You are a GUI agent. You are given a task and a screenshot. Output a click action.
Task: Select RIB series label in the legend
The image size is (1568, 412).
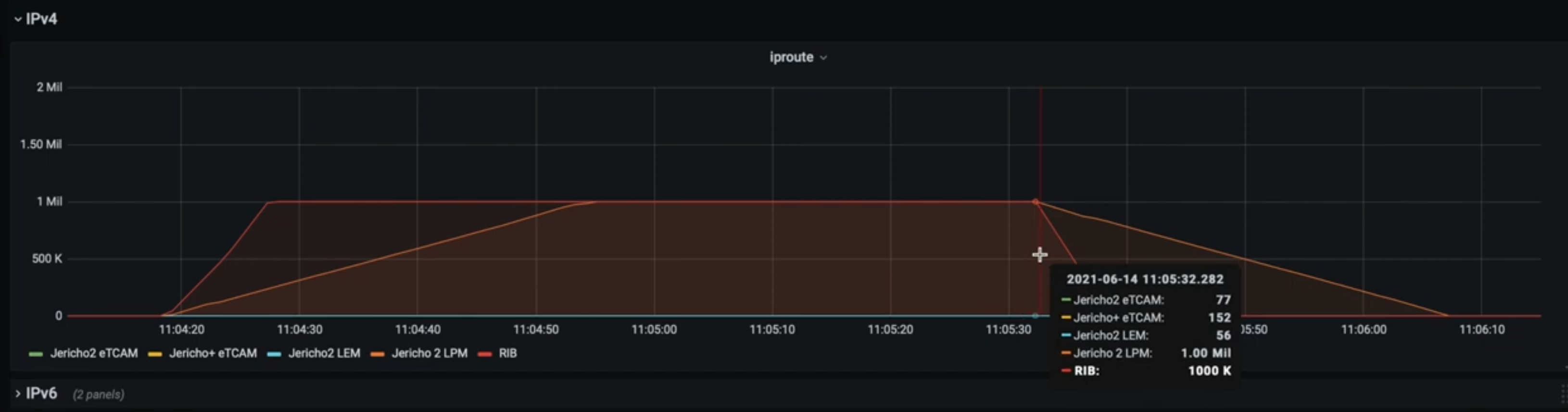507,353
